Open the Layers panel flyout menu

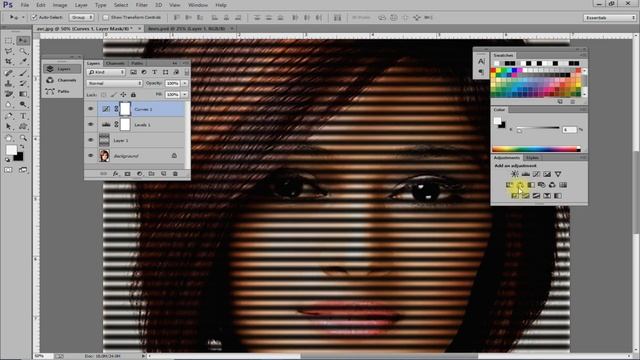pyautogui.click(x=186, y=63)
